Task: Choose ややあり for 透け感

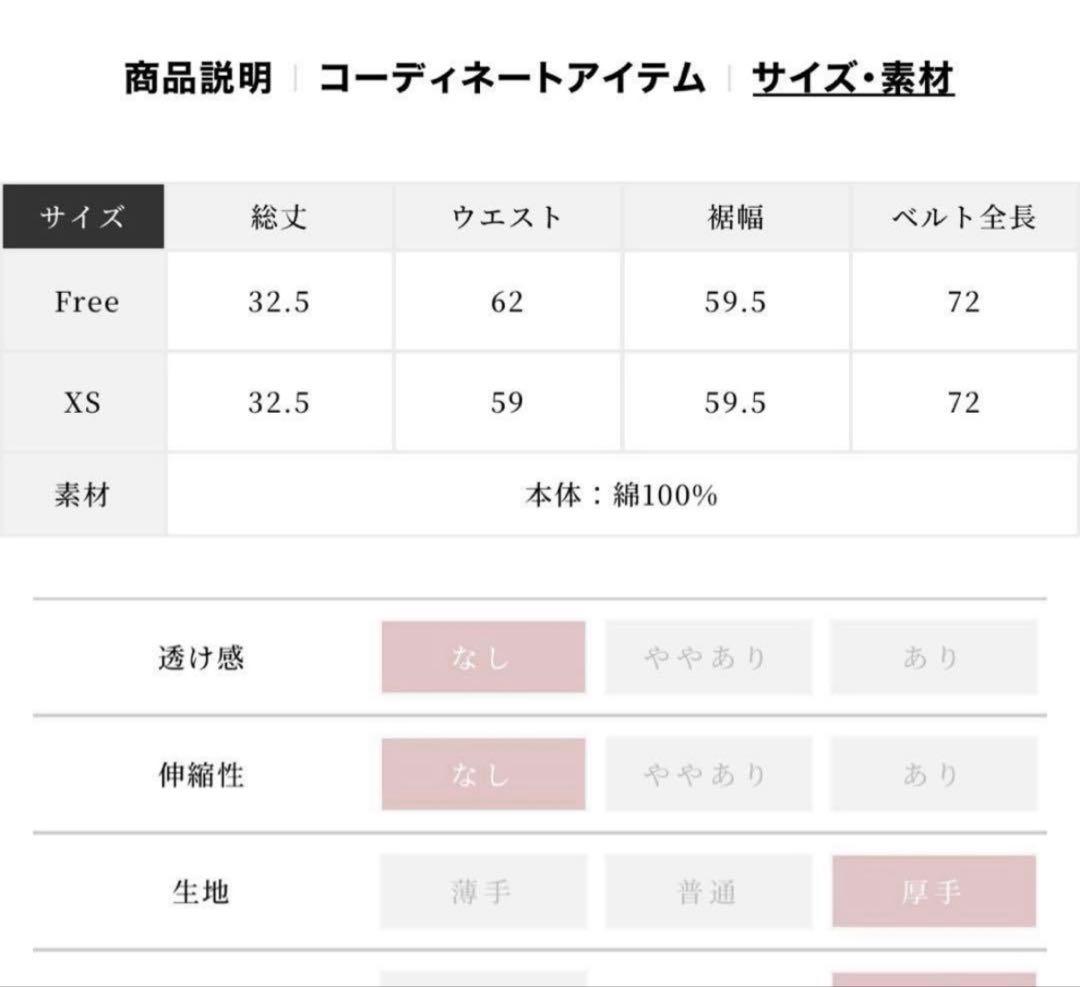Action: pyautogui.click(x=708, y=657)
